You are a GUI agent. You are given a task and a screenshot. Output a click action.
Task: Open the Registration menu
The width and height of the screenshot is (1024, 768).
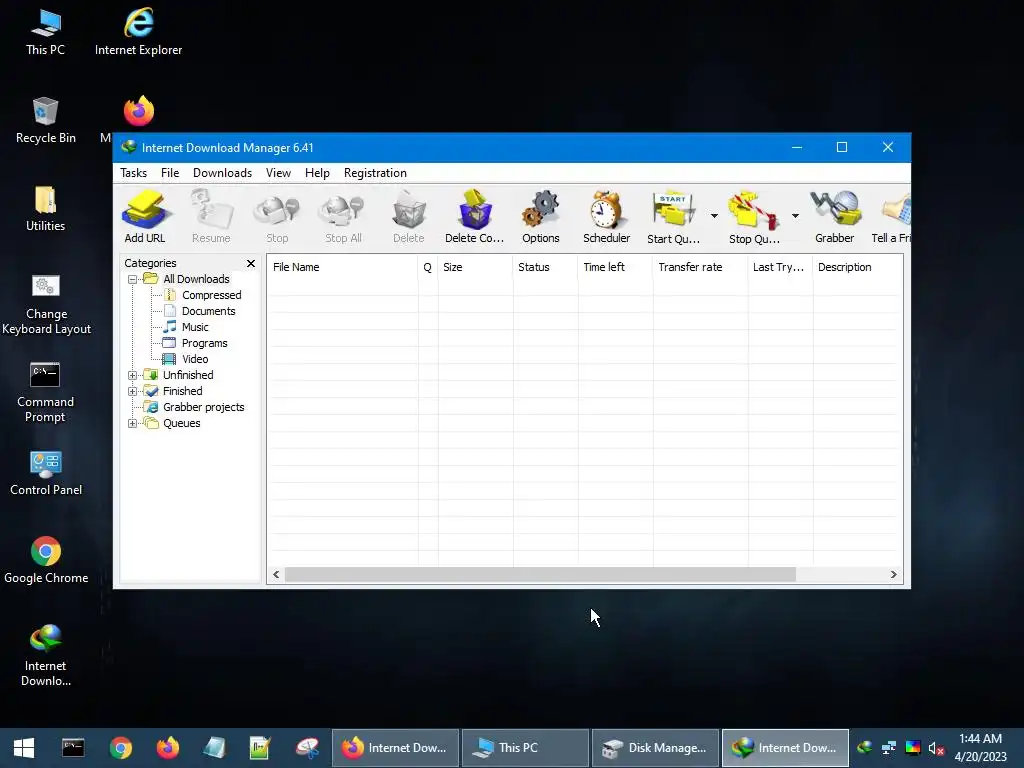(375, 173)
